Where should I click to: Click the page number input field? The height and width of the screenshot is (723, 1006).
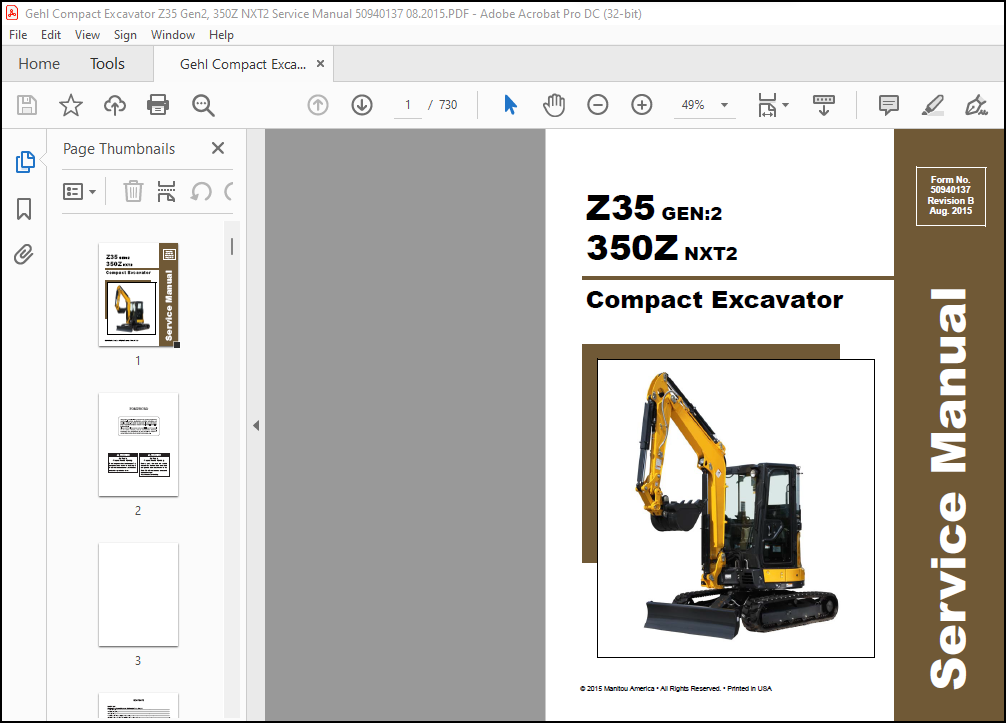[x=407, y=105]
